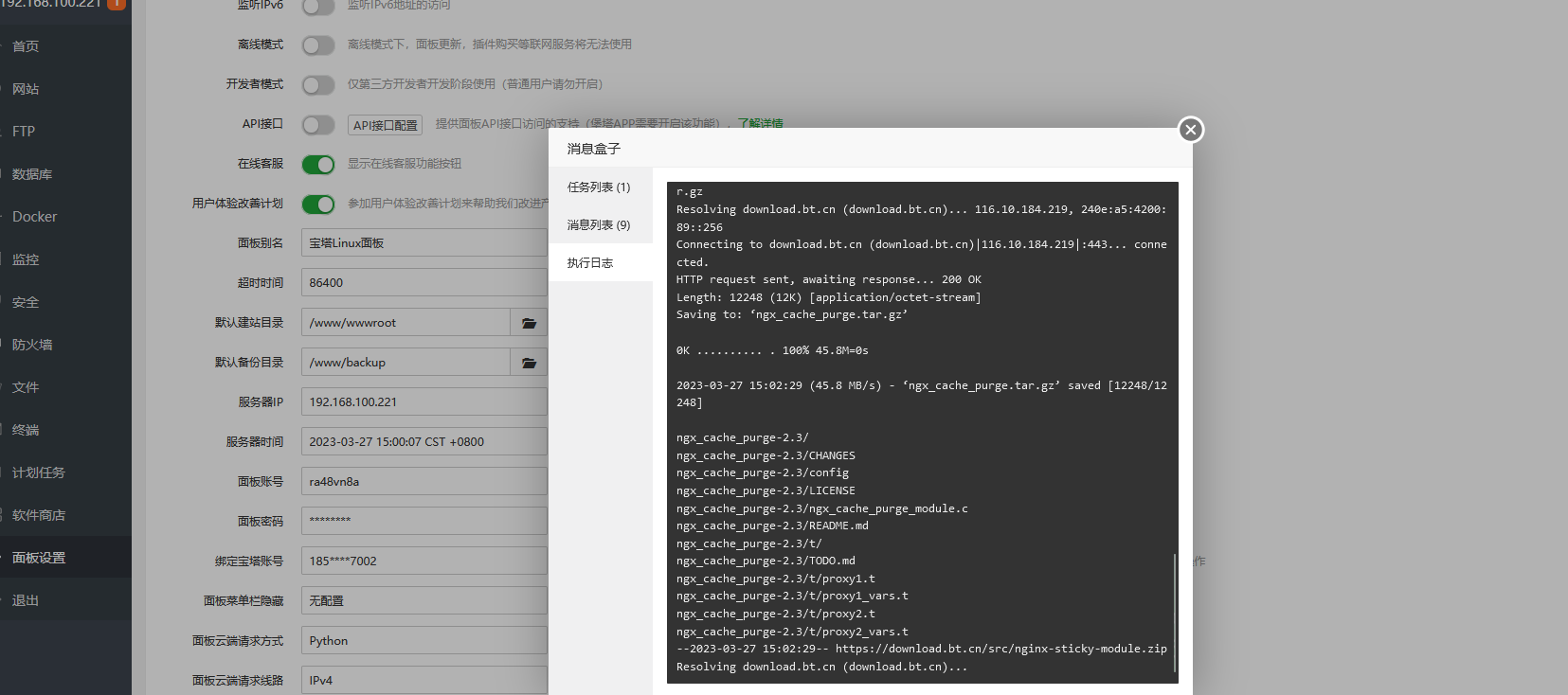Close the 消息盒子 dialog

[x=1191, y=130]
